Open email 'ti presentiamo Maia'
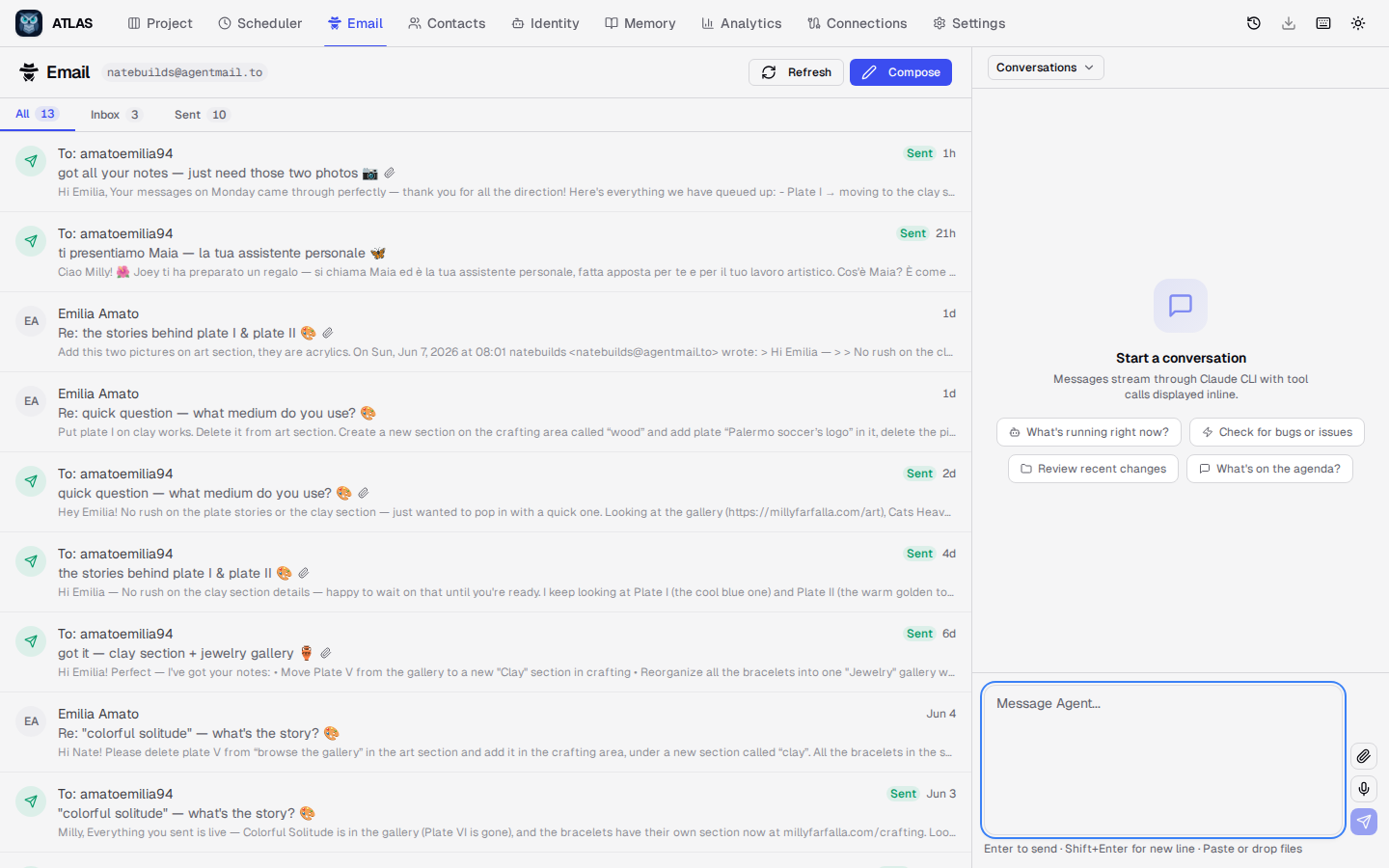 point(485,252)
